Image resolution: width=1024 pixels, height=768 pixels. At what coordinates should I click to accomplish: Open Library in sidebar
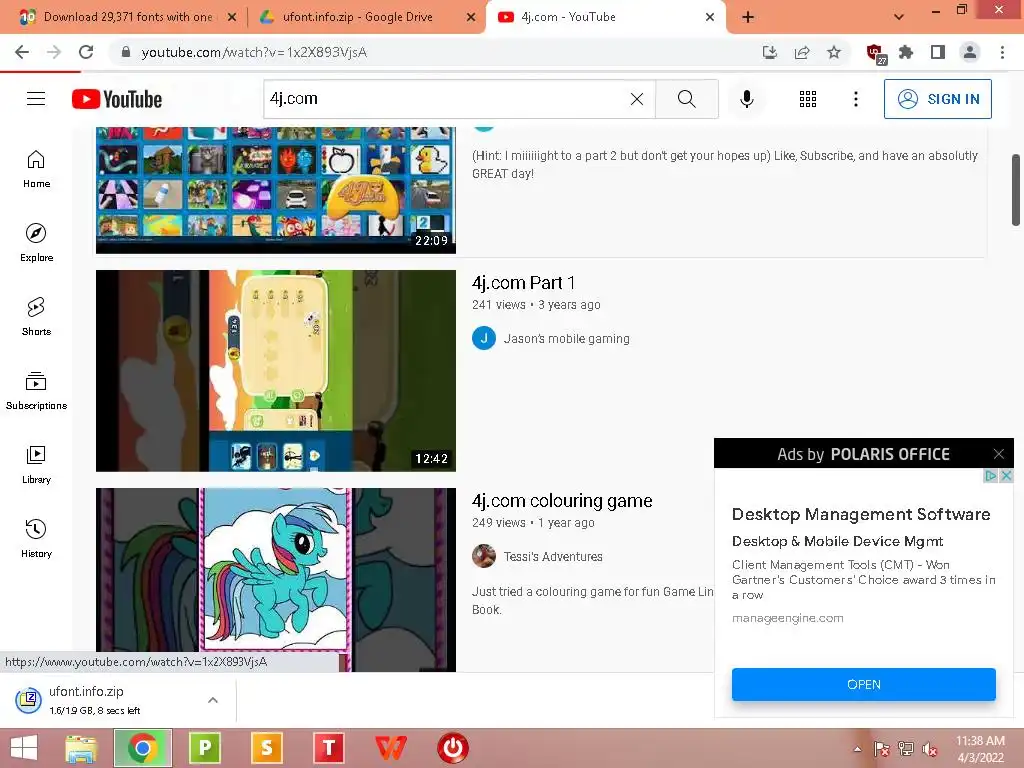point(37,464)
